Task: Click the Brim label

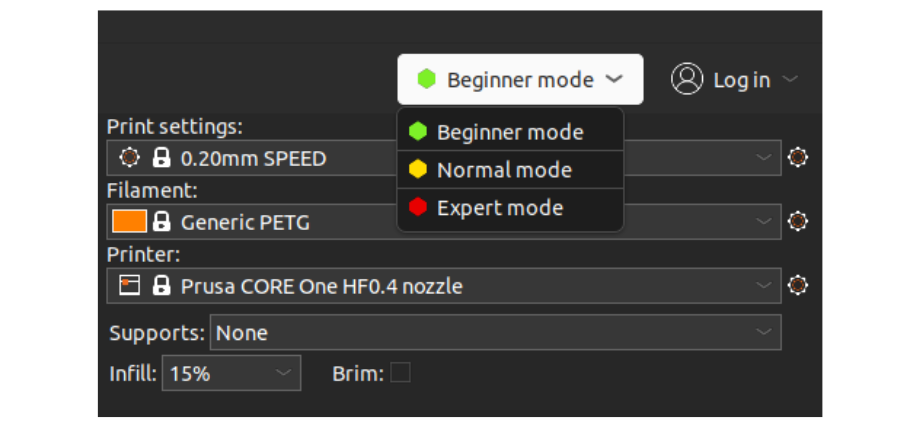Action: [x=357, y=373]
